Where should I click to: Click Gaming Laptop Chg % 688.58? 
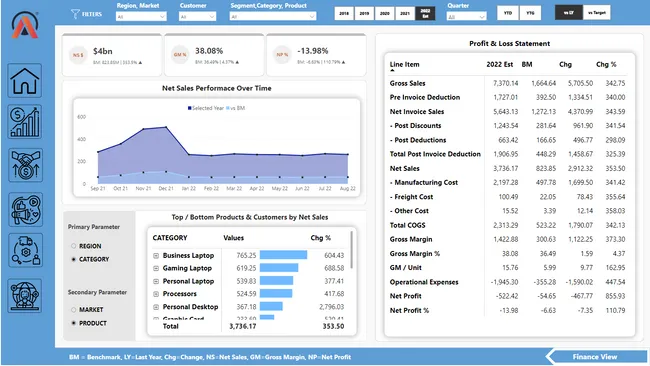point(334,268)
